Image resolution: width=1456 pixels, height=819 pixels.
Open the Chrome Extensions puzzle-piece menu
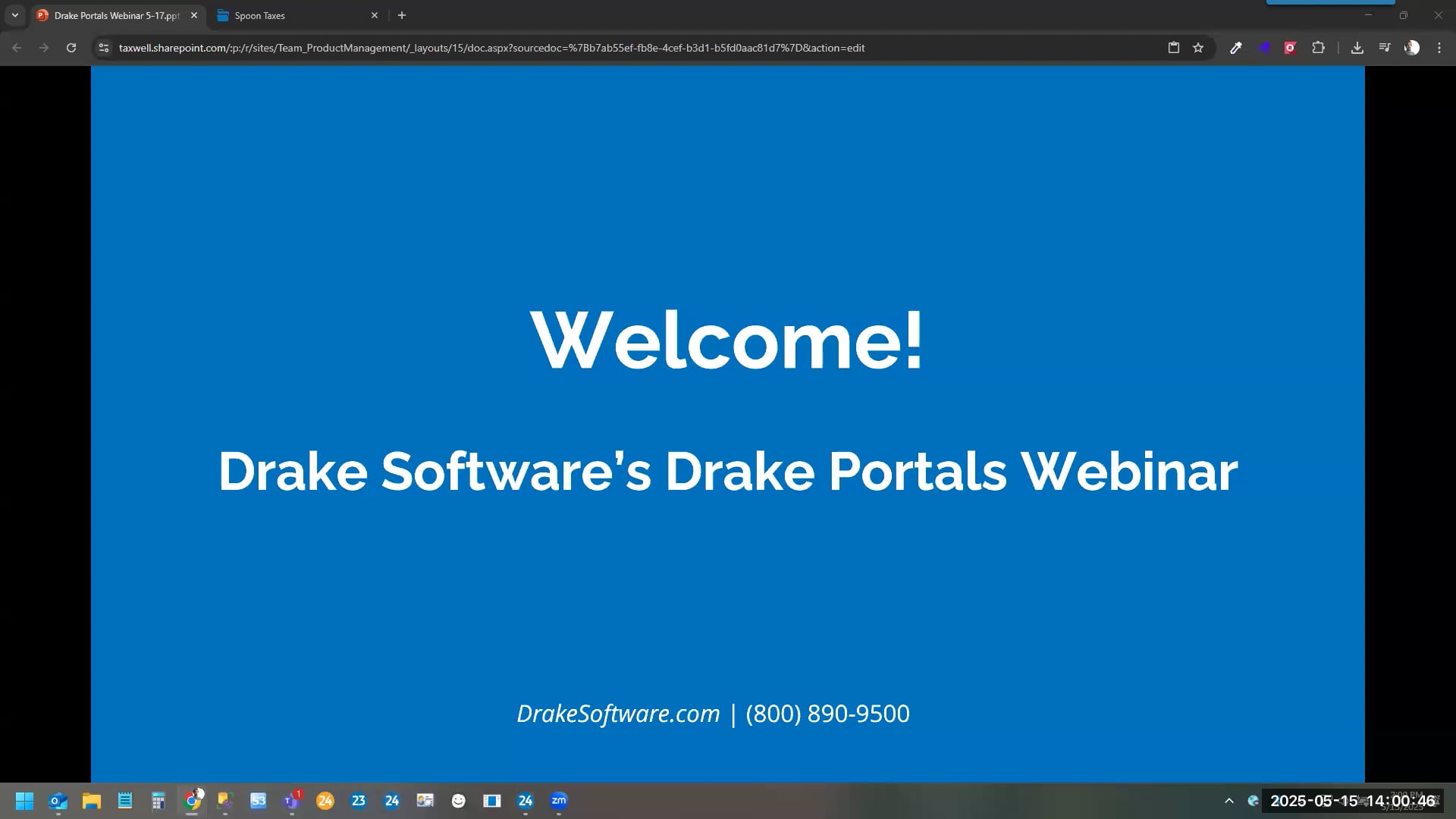(1319, 48)
